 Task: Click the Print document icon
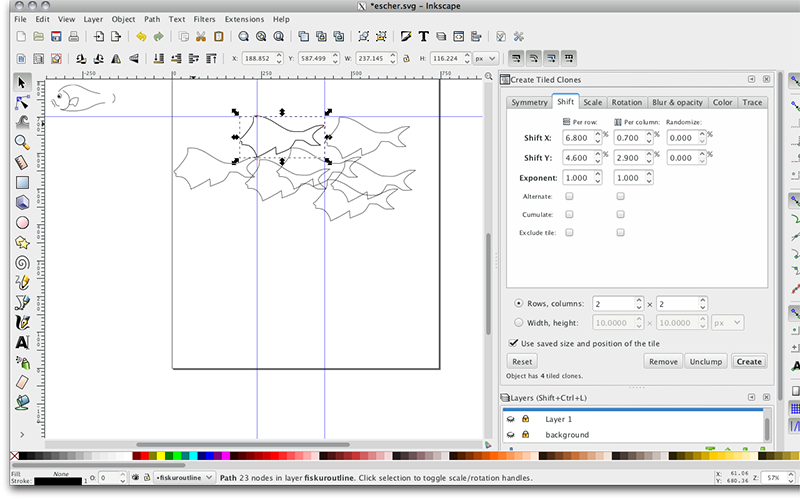pos(73,37)
